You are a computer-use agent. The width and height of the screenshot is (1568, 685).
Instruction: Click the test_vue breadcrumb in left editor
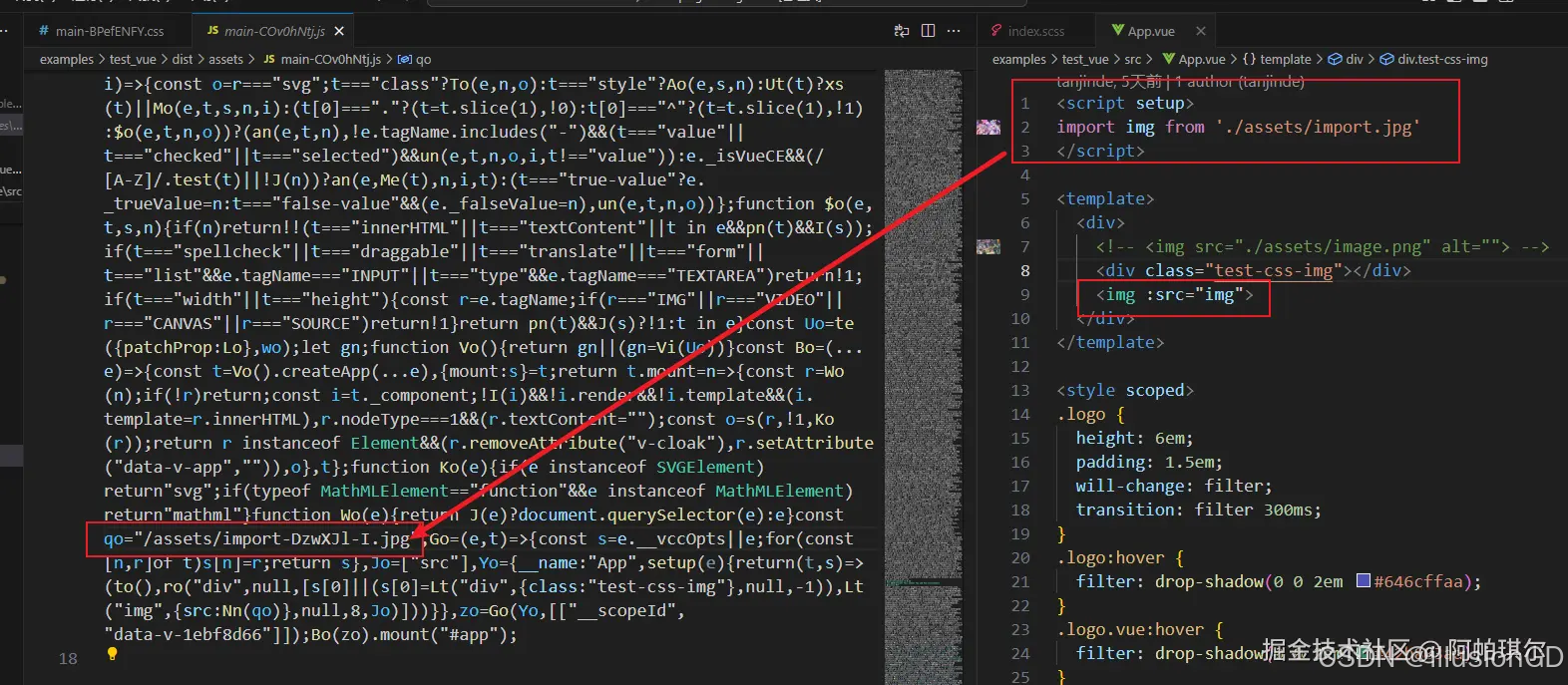(133, 59)
